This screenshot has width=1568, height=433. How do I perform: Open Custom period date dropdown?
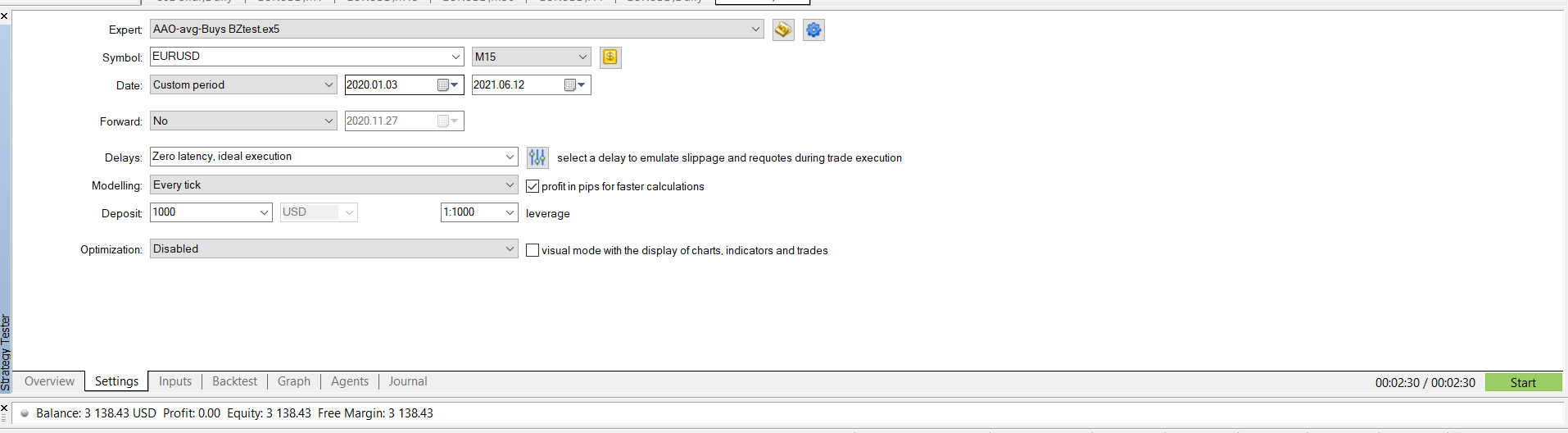click(243, 85)
